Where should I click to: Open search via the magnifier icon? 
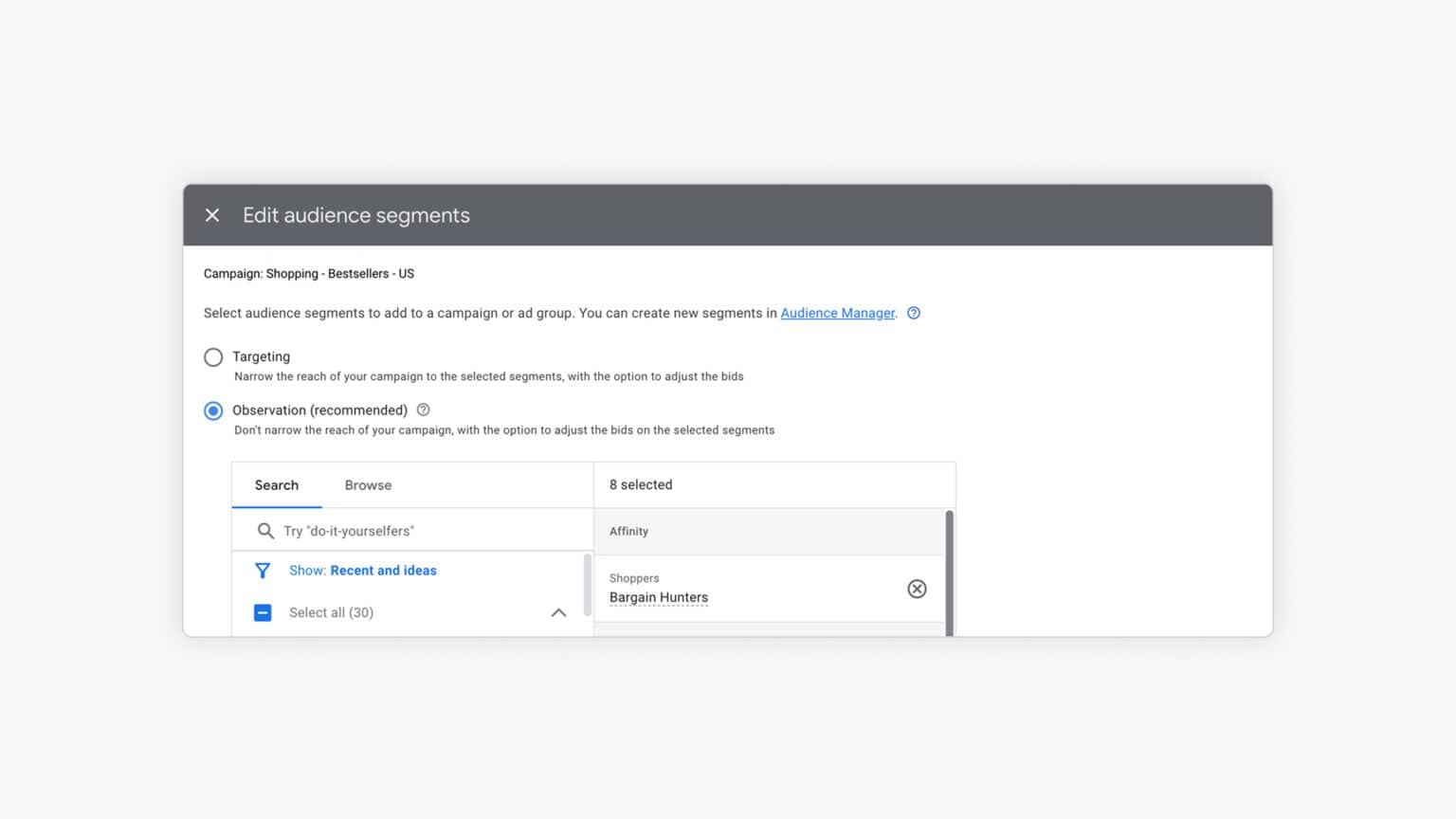pos(266,530)
